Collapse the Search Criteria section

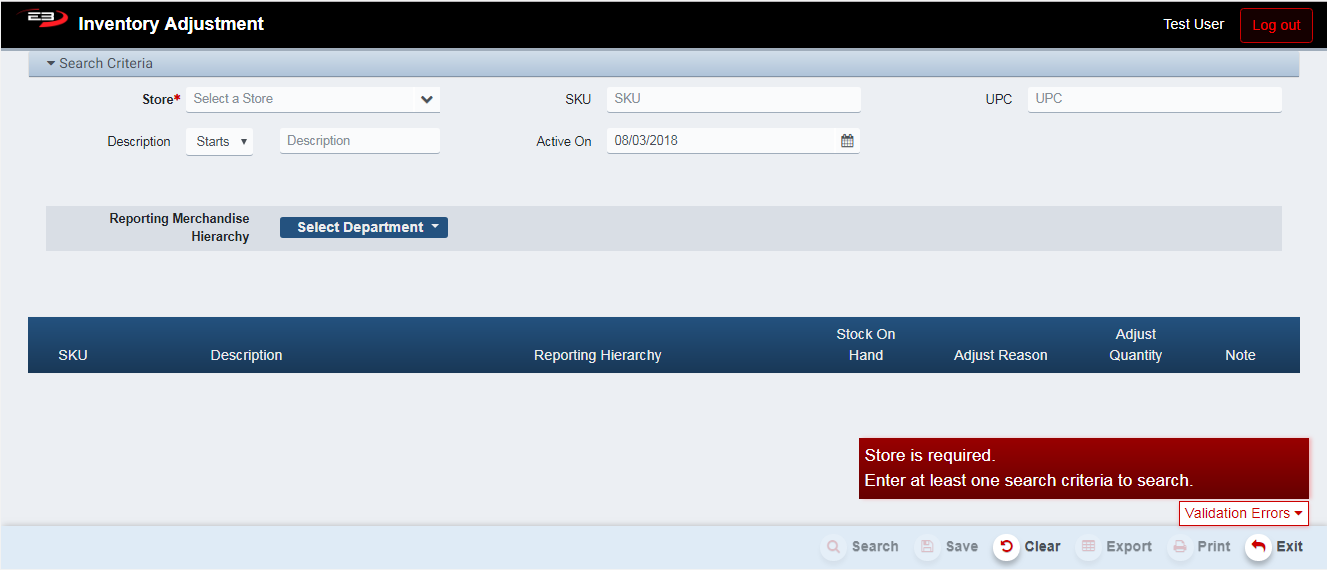(x=100, y=63)
